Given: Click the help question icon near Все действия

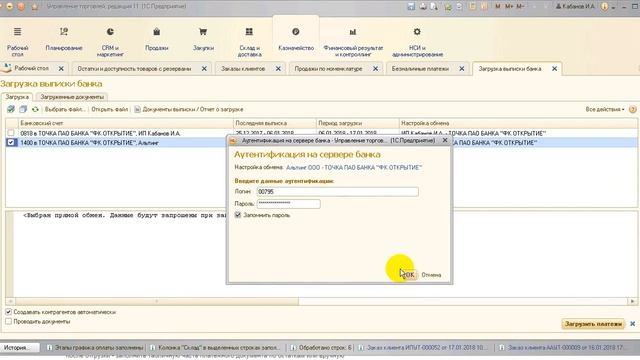Looking at the screenshot, I should pyautogui.click(x=633, y=109).
